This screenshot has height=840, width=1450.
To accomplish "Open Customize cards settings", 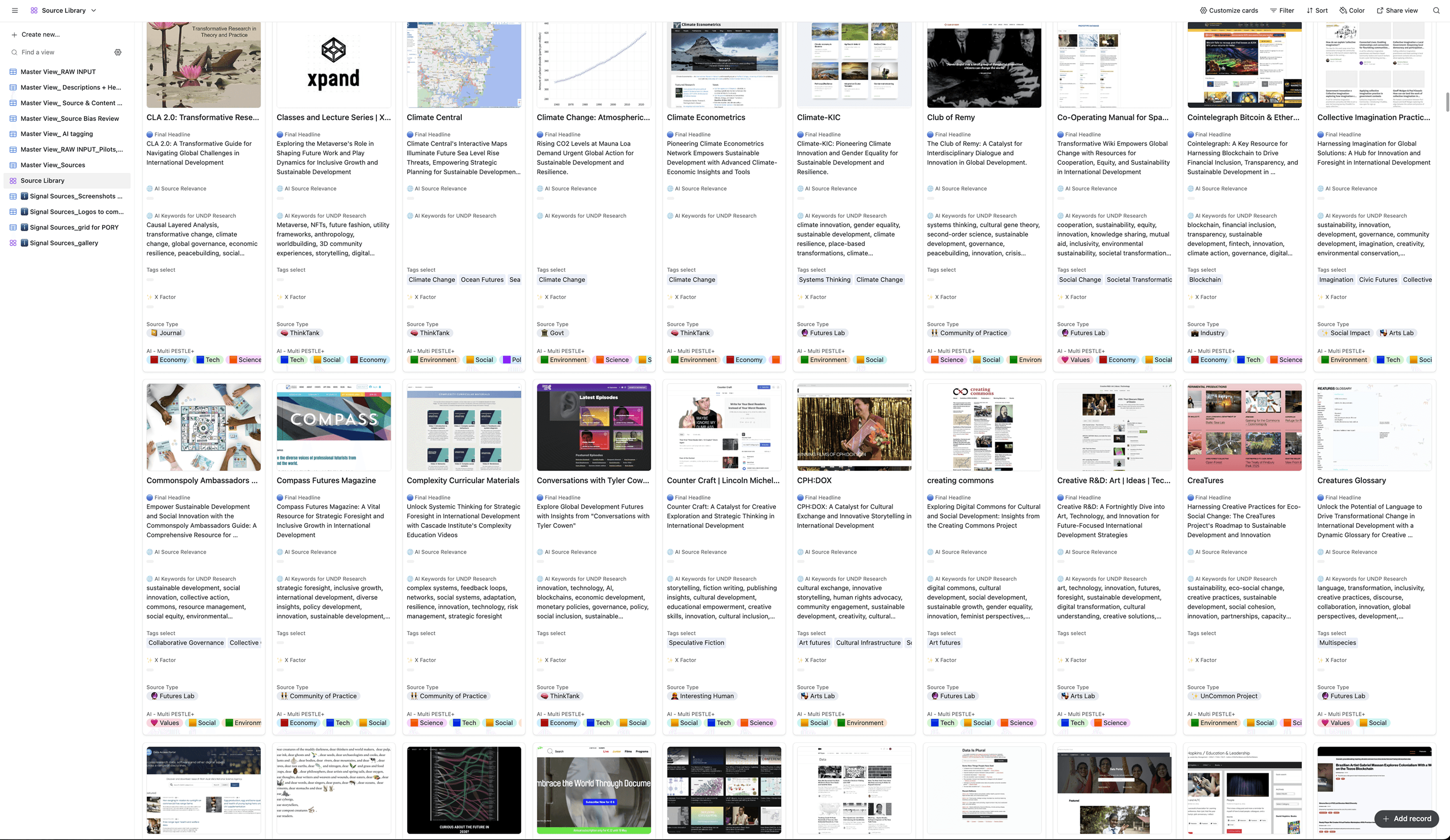I will coord(1228,11).
